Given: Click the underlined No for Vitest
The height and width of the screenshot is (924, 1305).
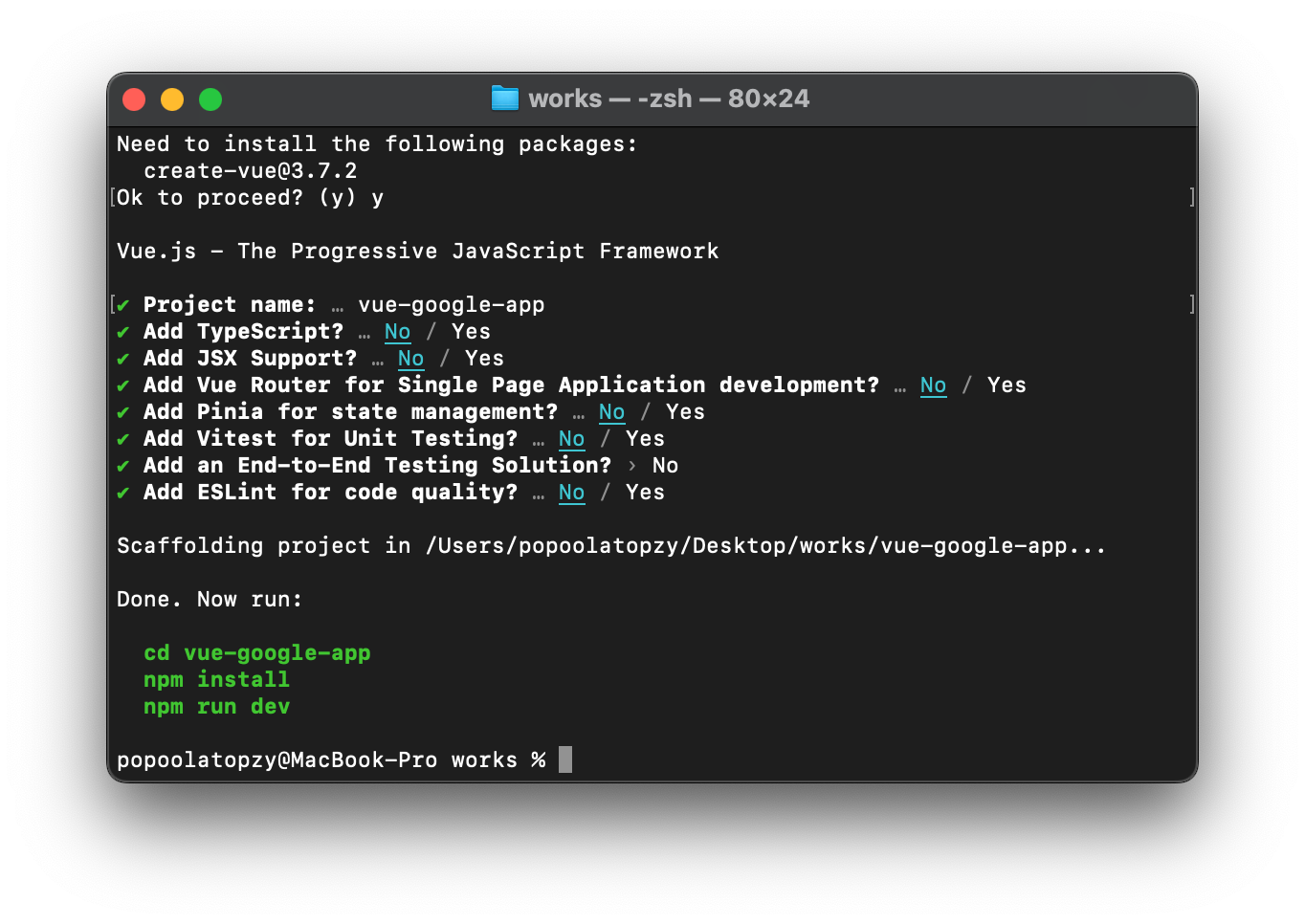Looking at the screenshot, I should point(571,439).
